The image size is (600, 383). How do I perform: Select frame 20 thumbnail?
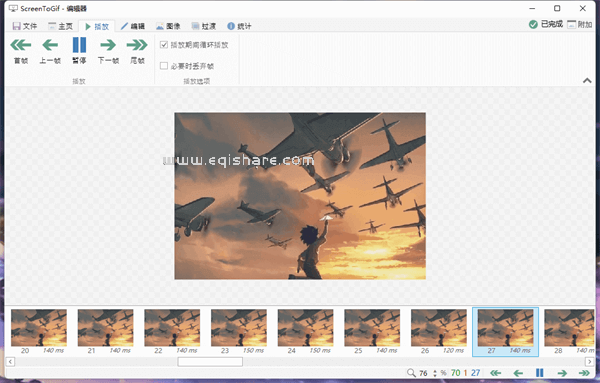pyautogui.click(x=39, y=332)
